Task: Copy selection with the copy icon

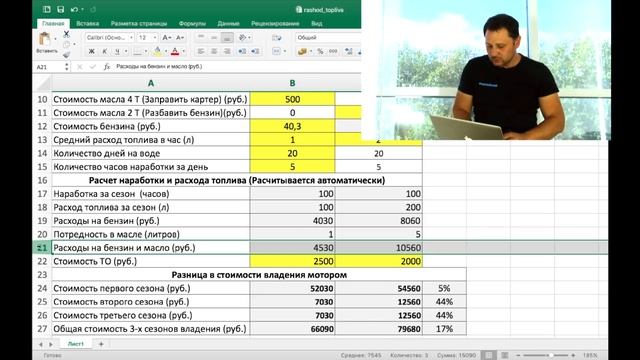Action: [67, 44]
